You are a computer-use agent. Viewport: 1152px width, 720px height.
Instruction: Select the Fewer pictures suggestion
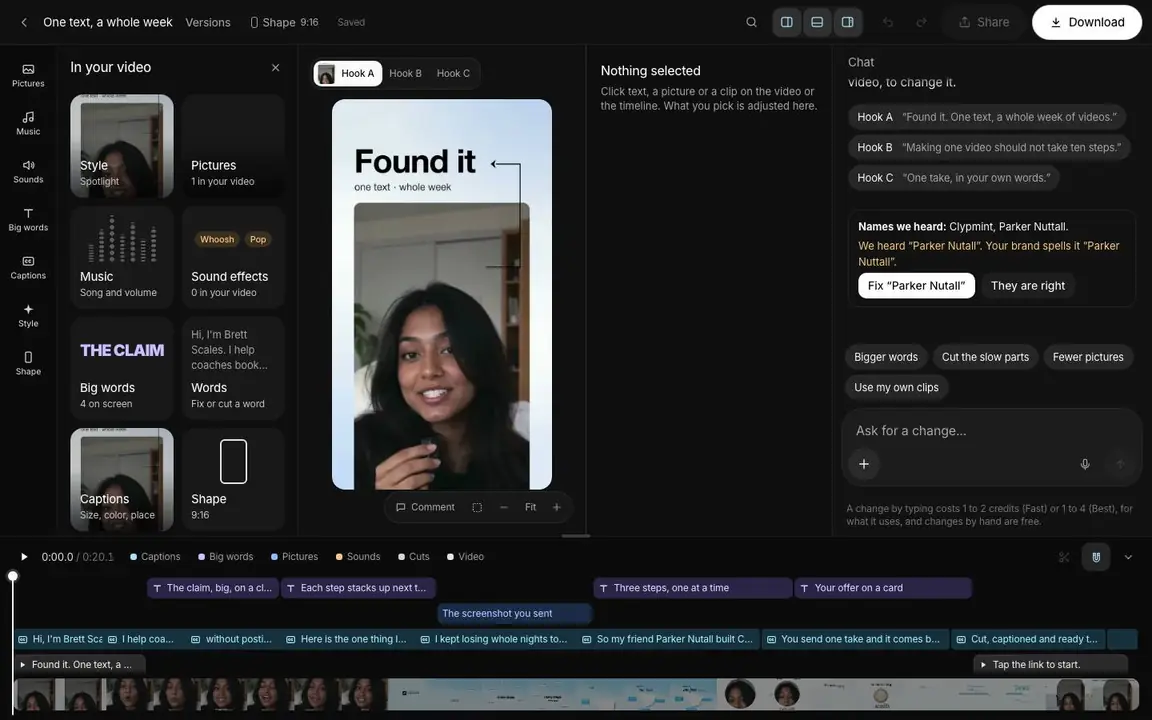[1088, 357]
